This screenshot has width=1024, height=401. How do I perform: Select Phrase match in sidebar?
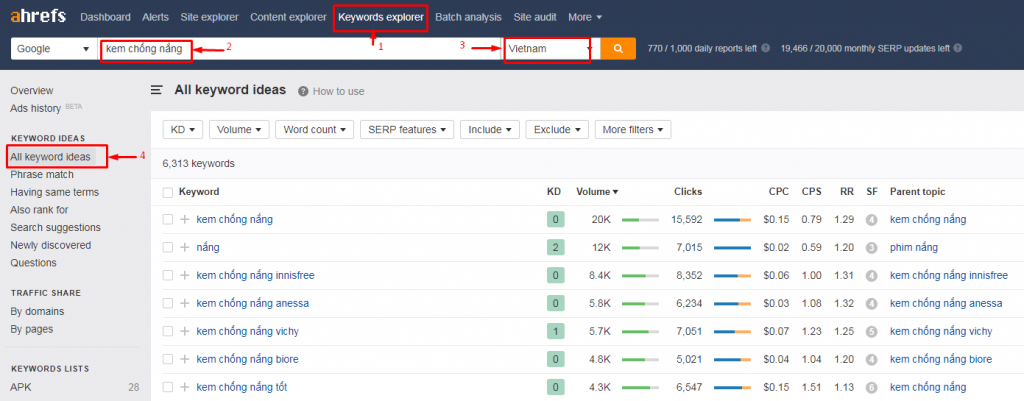pos(42,174)
